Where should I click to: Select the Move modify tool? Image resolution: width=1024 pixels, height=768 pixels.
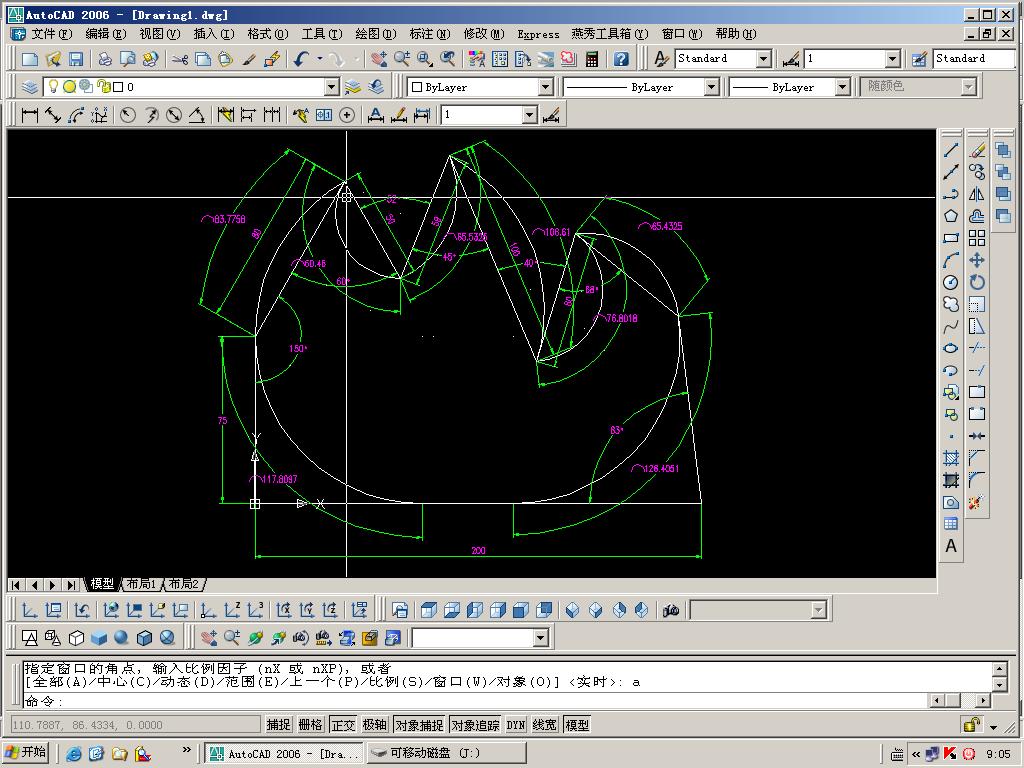(977, 260)
